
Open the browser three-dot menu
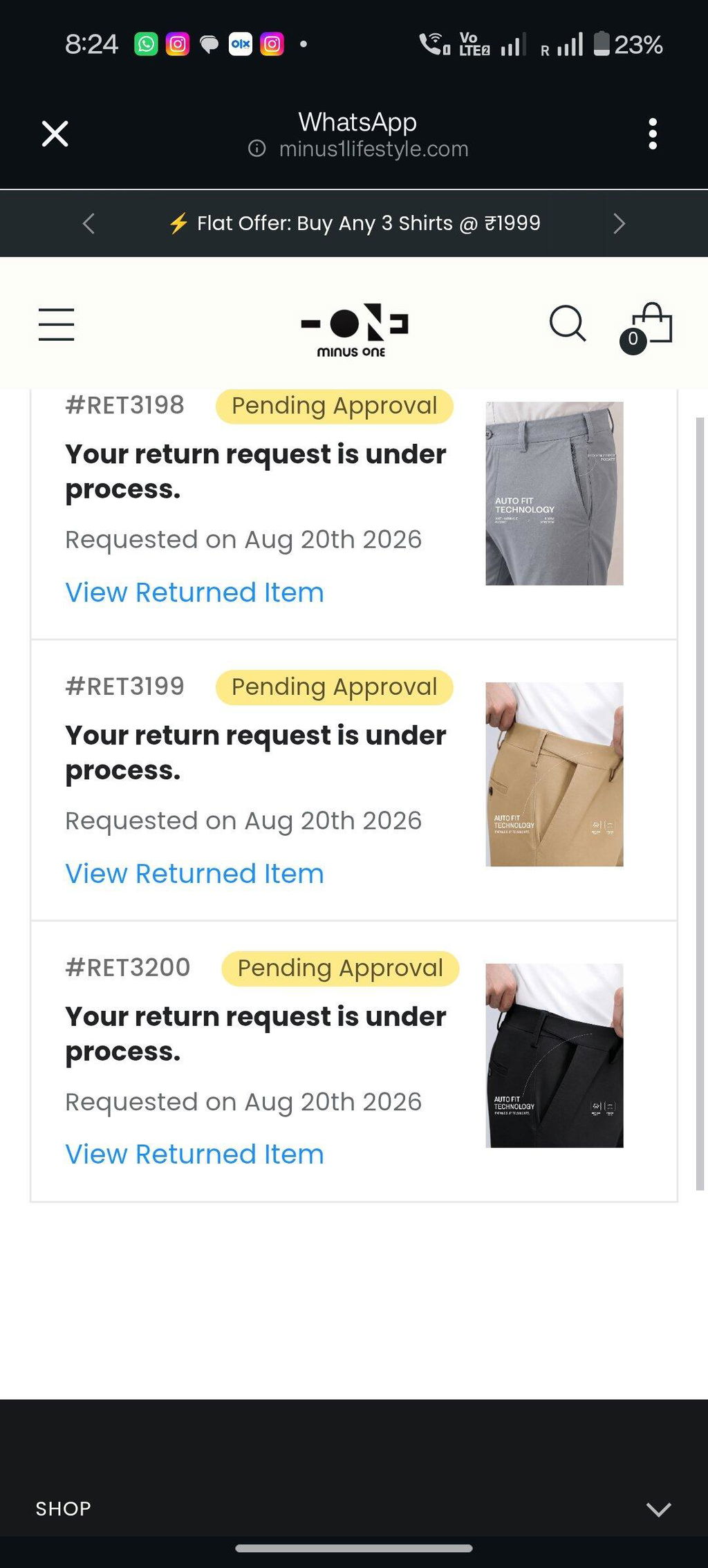653,133
